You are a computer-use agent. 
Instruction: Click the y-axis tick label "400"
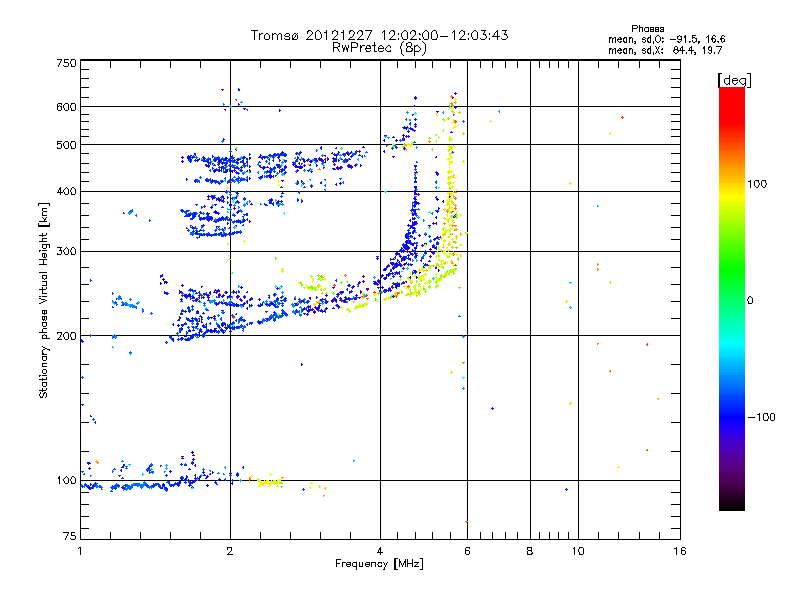(66, 192)
